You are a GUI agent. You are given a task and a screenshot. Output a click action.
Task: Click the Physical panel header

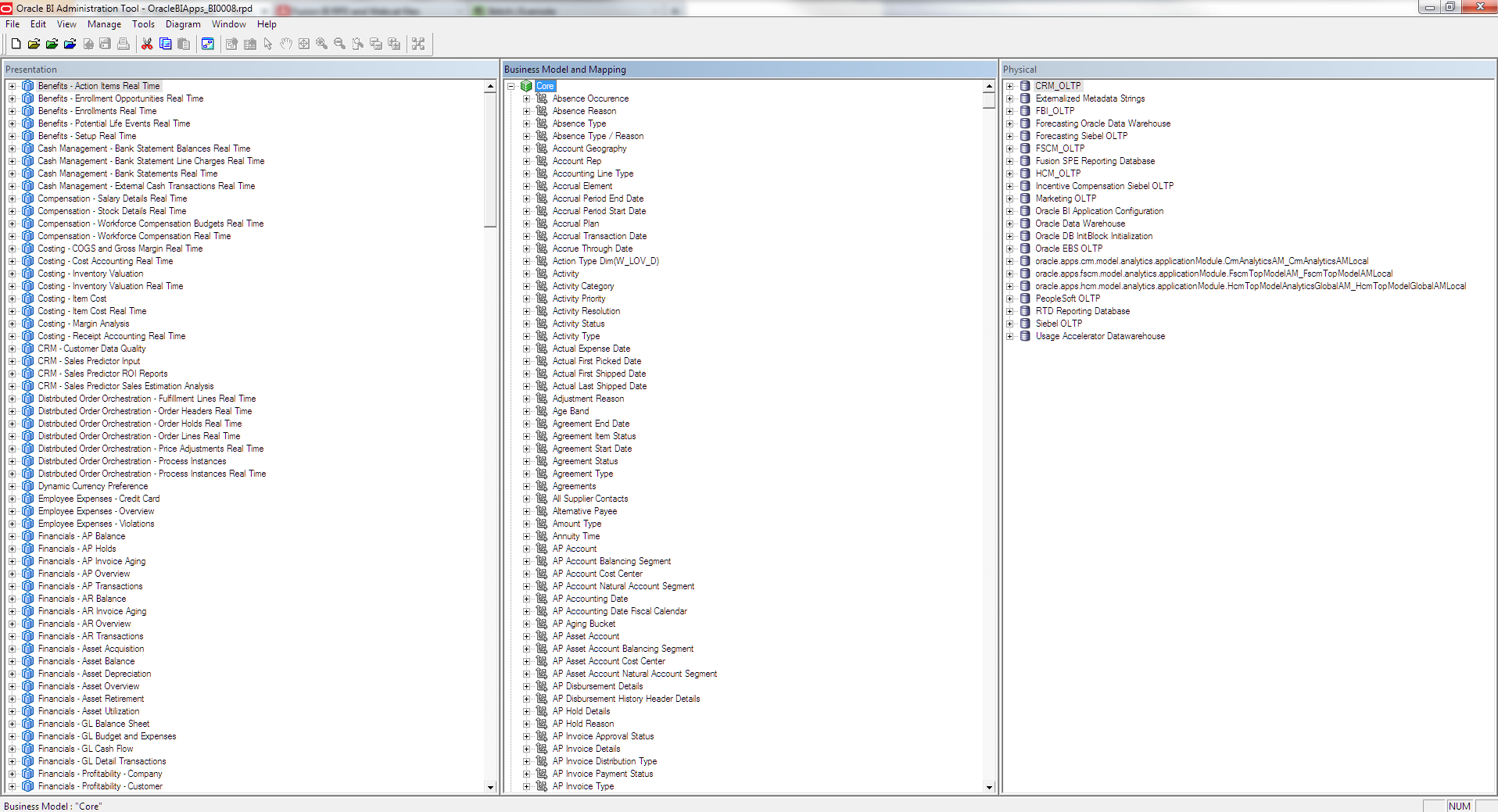point(1249,69)
